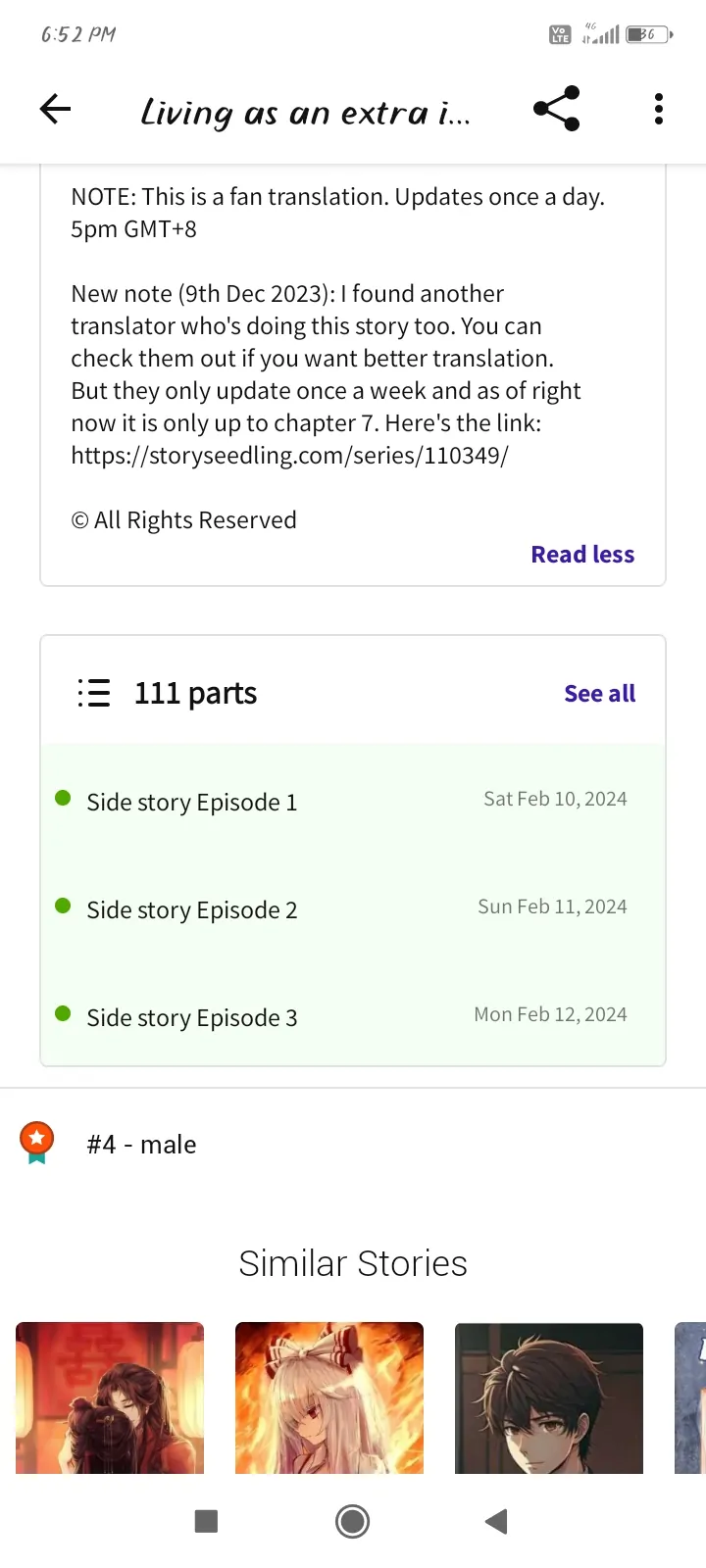Open the white-haired girl story cover
Image resolution: width=706 pixels, height=1568 pixels.
329,1397
